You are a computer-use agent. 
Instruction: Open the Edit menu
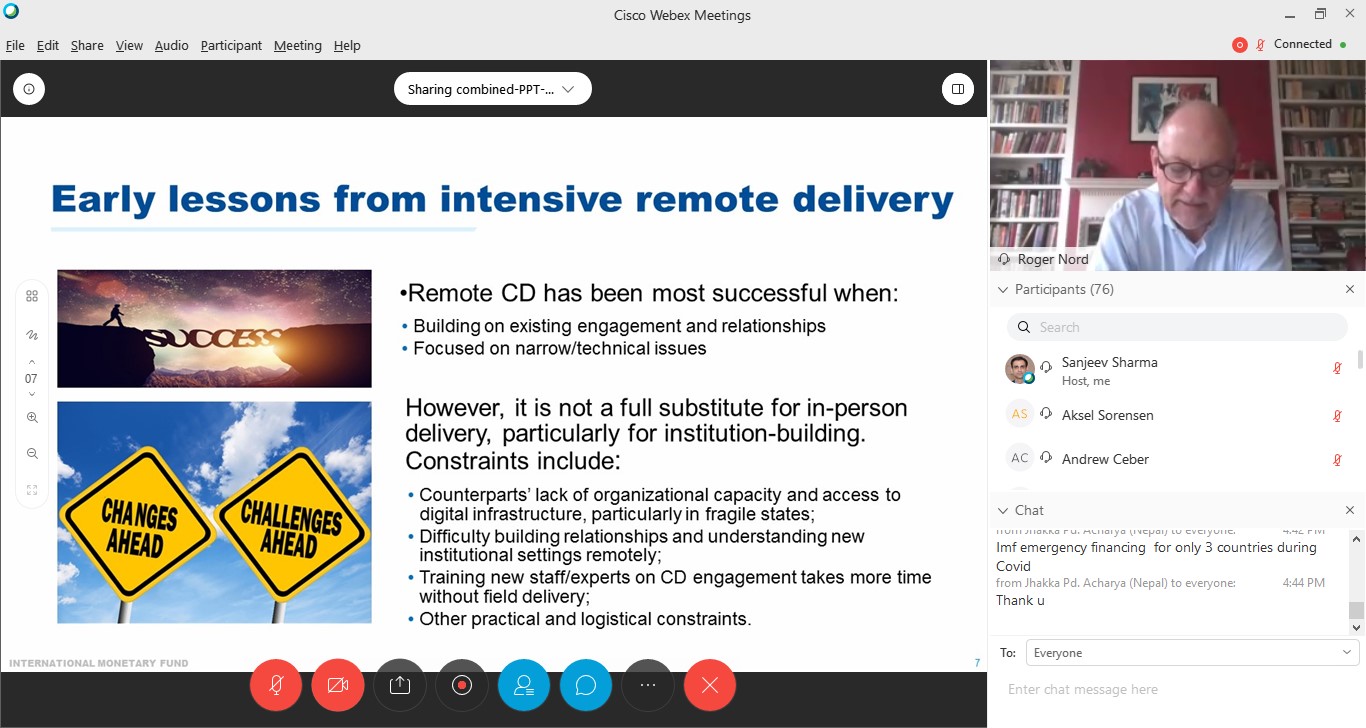coord(48,46)
